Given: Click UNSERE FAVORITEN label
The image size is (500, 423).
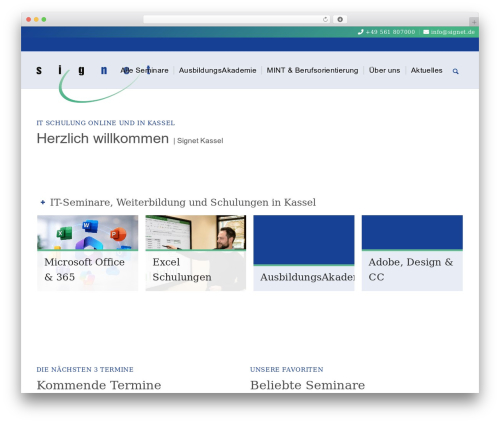Looking at the screenshot, I should 287,369.
